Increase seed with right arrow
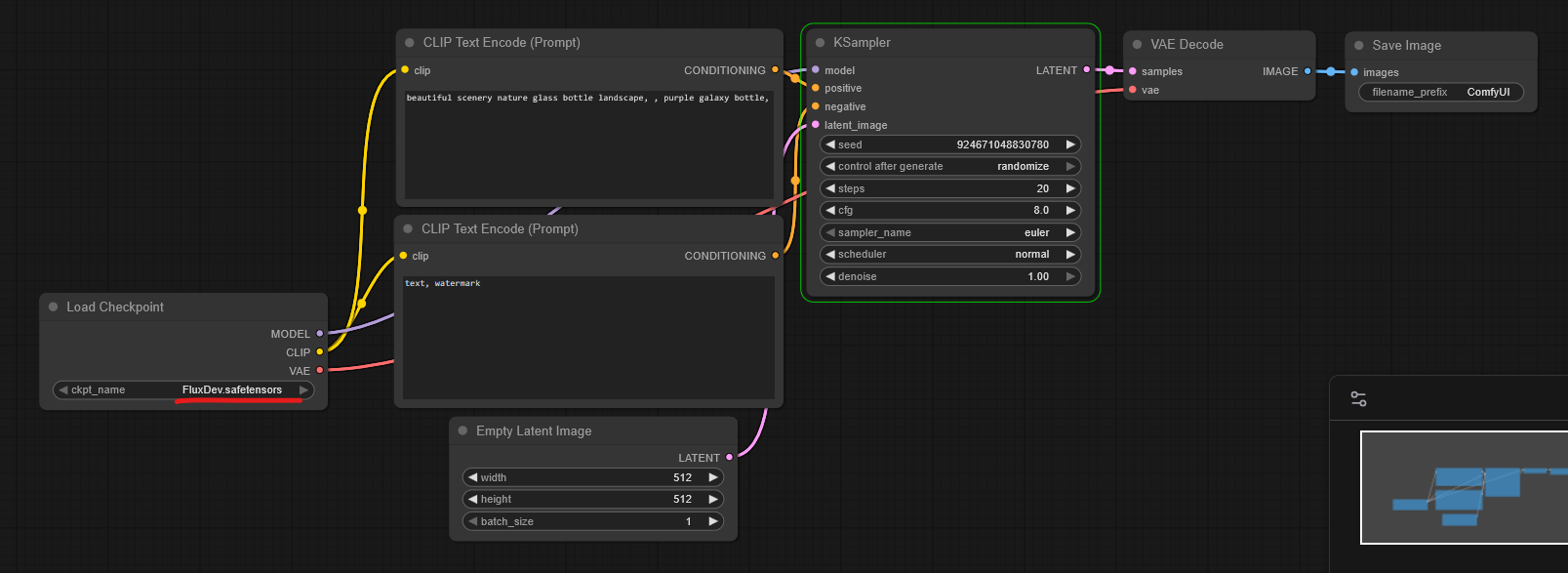This screenshot has height=573, width=1568. click(x=1069, y=144)
